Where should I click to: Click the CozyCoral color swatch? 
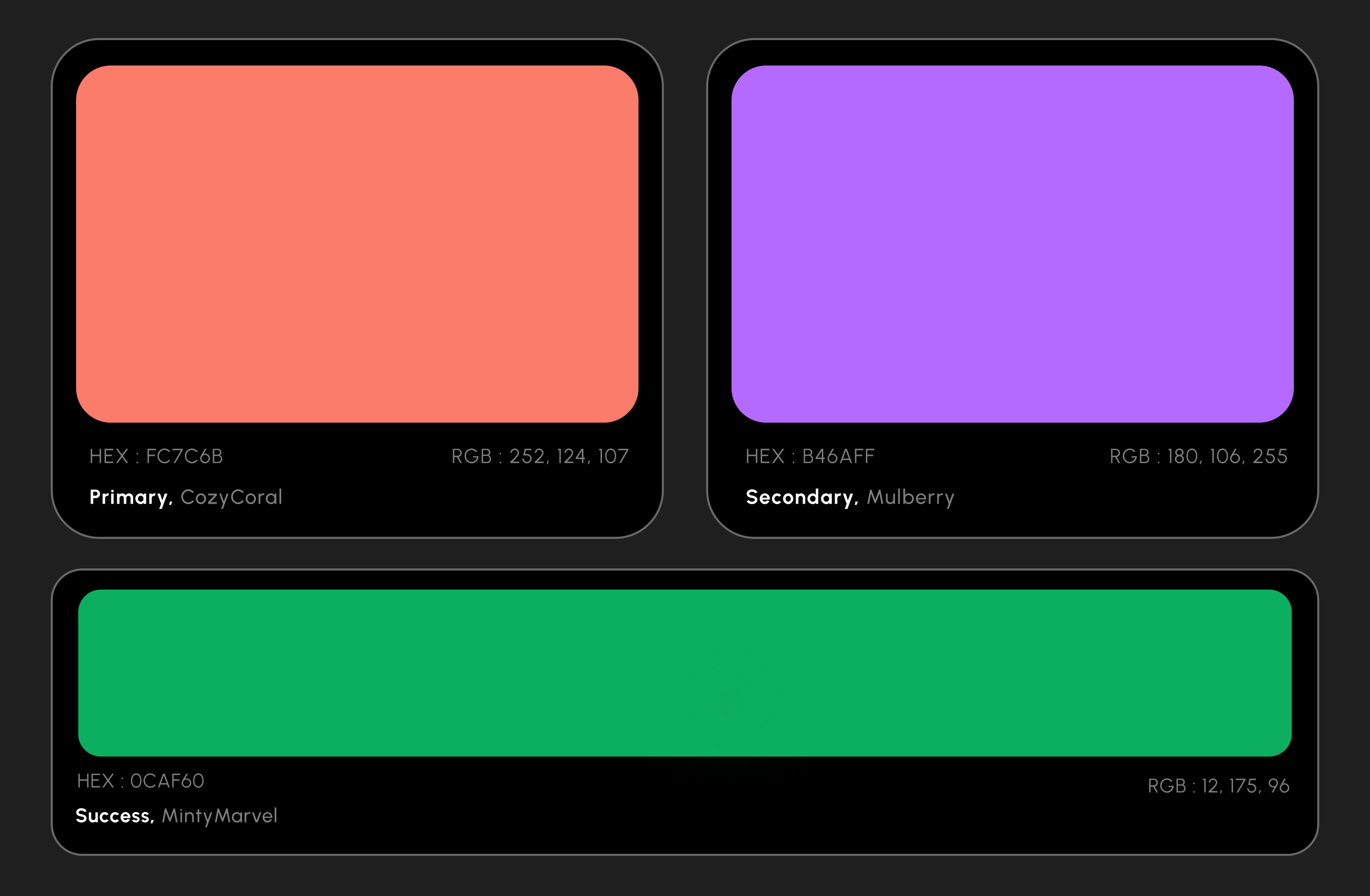tap(357, 244)
